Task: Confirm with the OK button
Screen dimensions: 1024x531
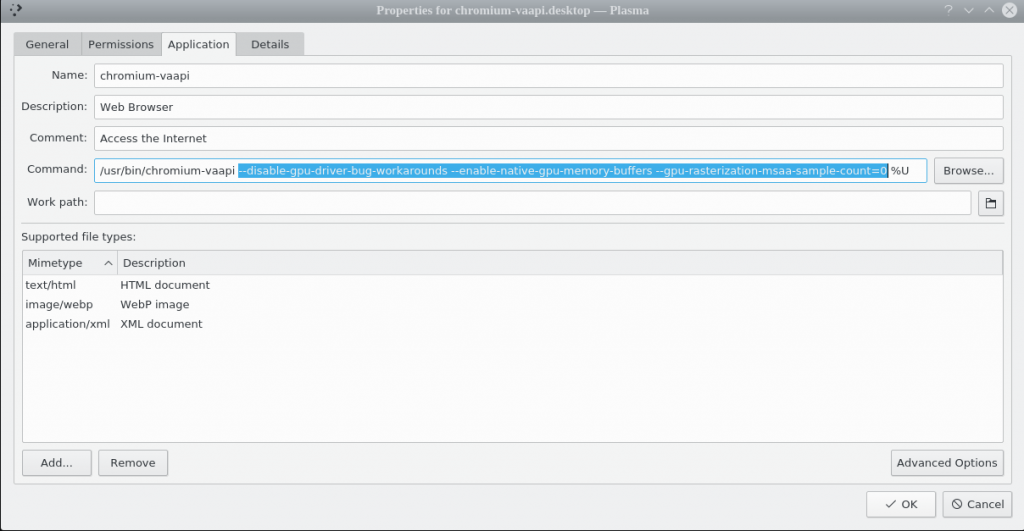Action: (x=900, y=505)
